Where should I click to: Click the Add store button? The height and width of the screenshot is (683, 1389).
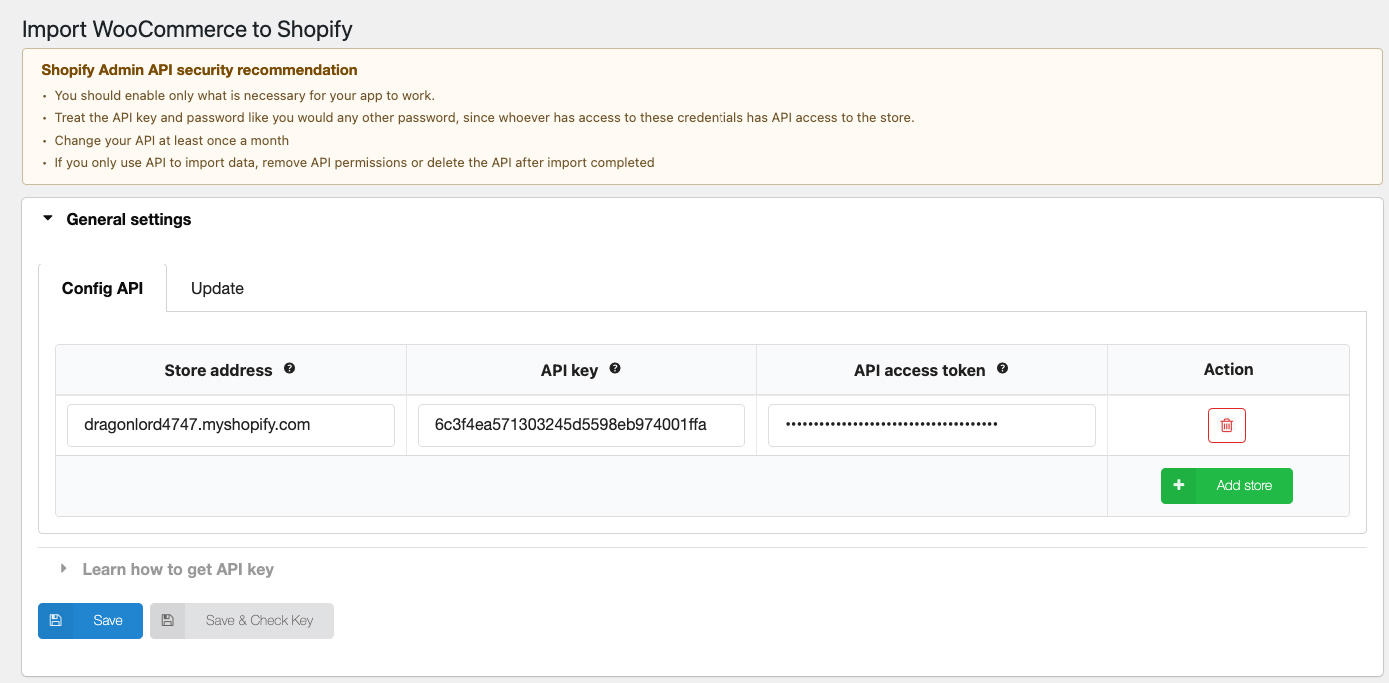tap(1227, 485)
